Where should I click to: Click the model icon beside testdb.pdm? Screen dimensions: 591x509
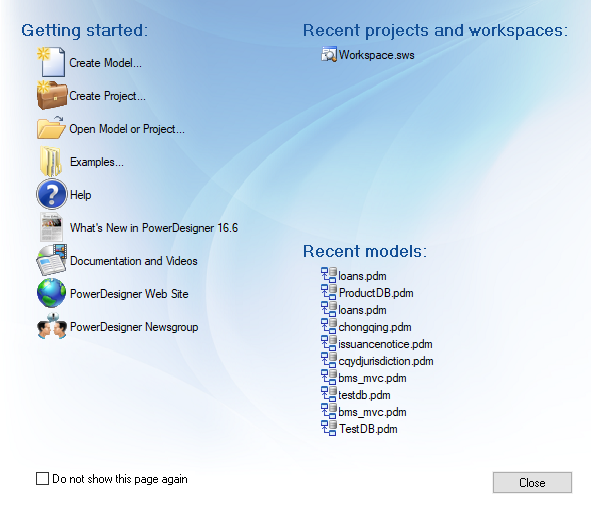[329, 394]
